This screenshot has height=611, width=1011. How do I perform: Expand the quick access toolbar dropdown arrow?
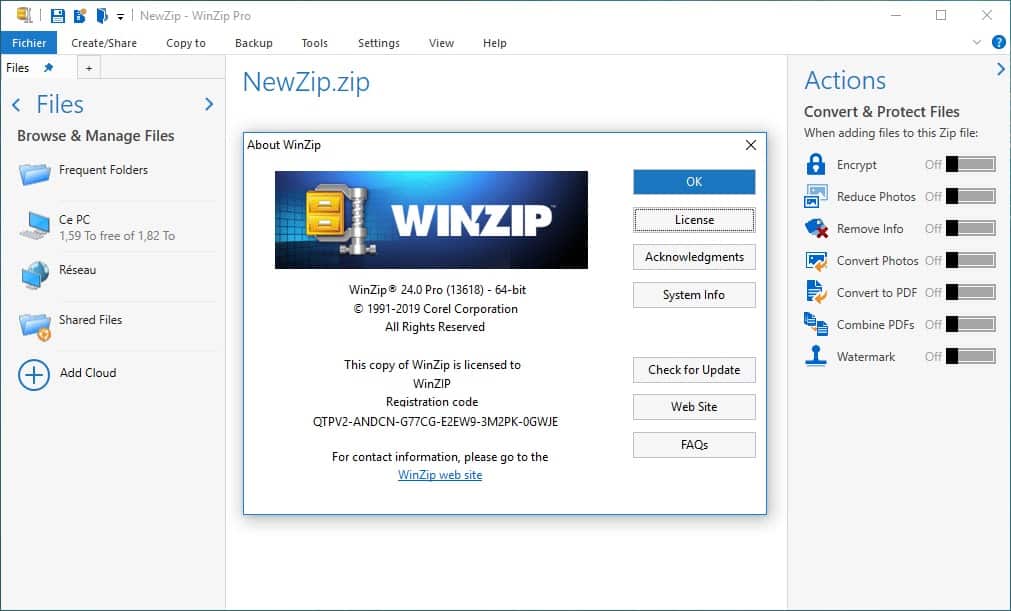pos(120,16)
